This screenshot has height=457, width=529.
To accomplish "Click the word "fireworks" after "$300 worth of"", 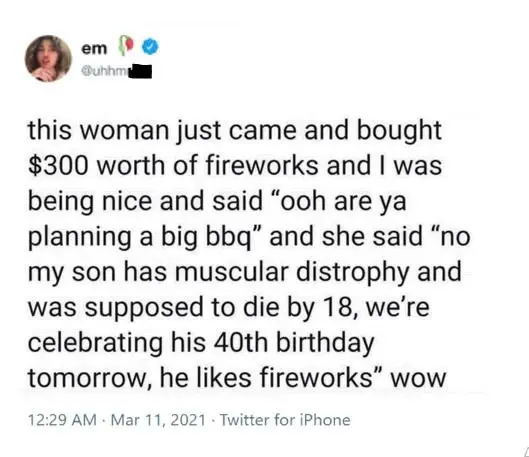I will (261, 165).
